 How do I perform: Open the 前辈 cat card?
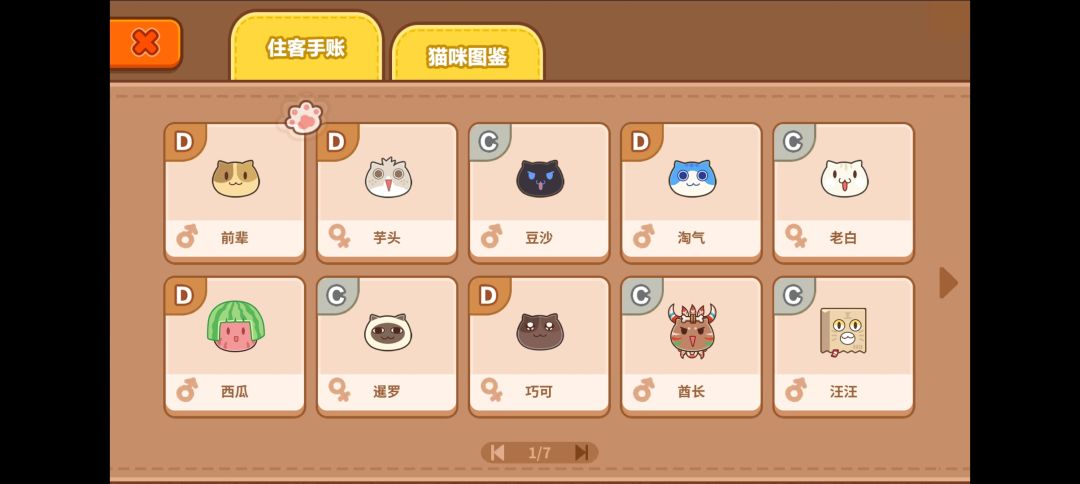[x=235, y=193]
